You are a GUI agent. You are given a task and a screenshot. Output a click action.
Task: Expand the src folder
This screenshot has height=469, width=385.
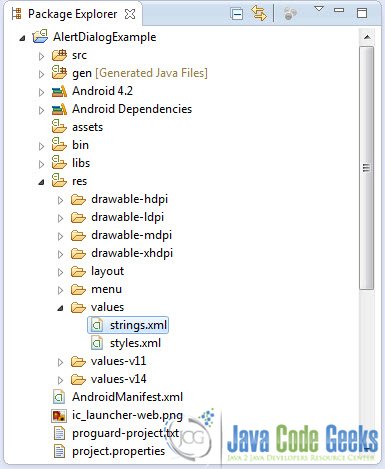pos(41,56)
